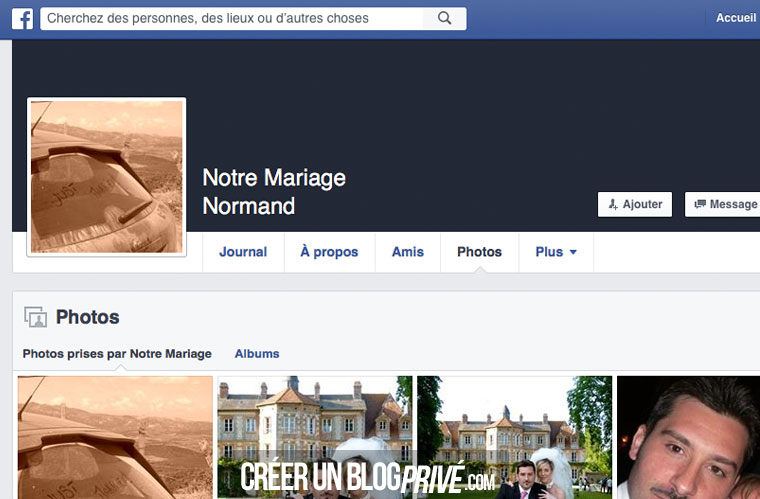Open the Amis tab
The image size is (760, 499).
(x=408, y=252)
